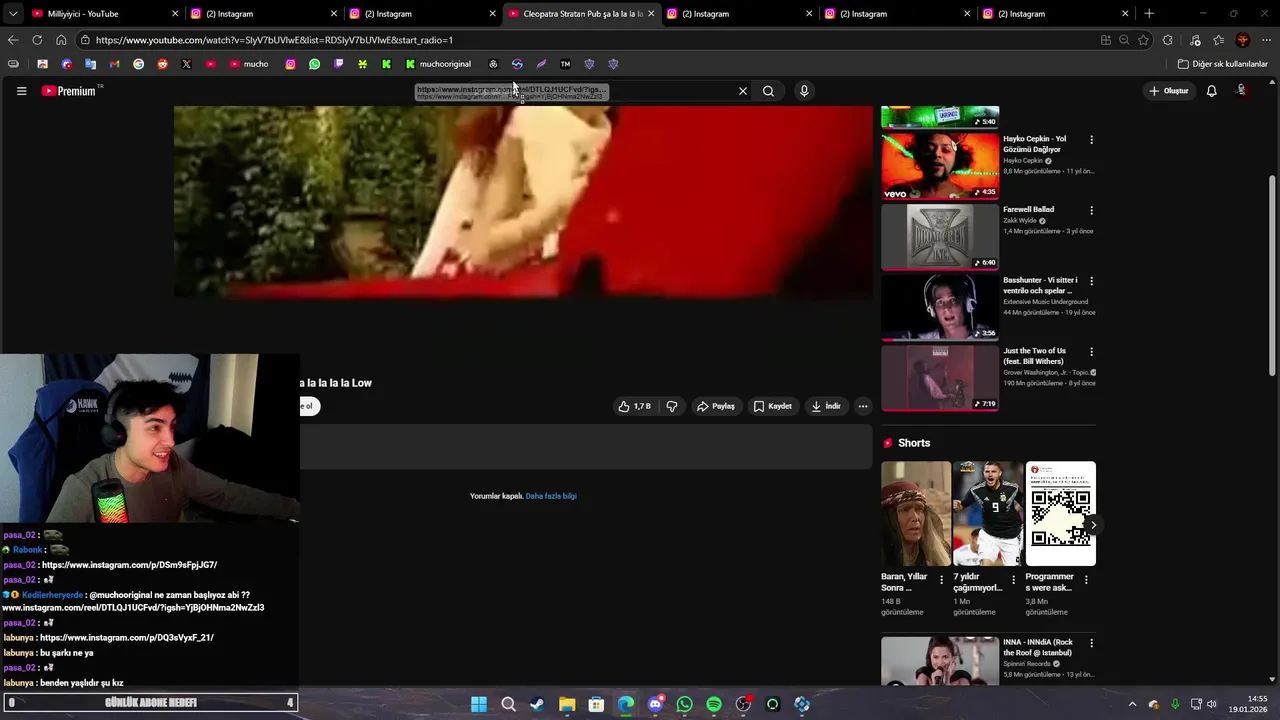Open YouTube notifications bell
Viewport: 1280px width, 720px height.
point(1211,91)
